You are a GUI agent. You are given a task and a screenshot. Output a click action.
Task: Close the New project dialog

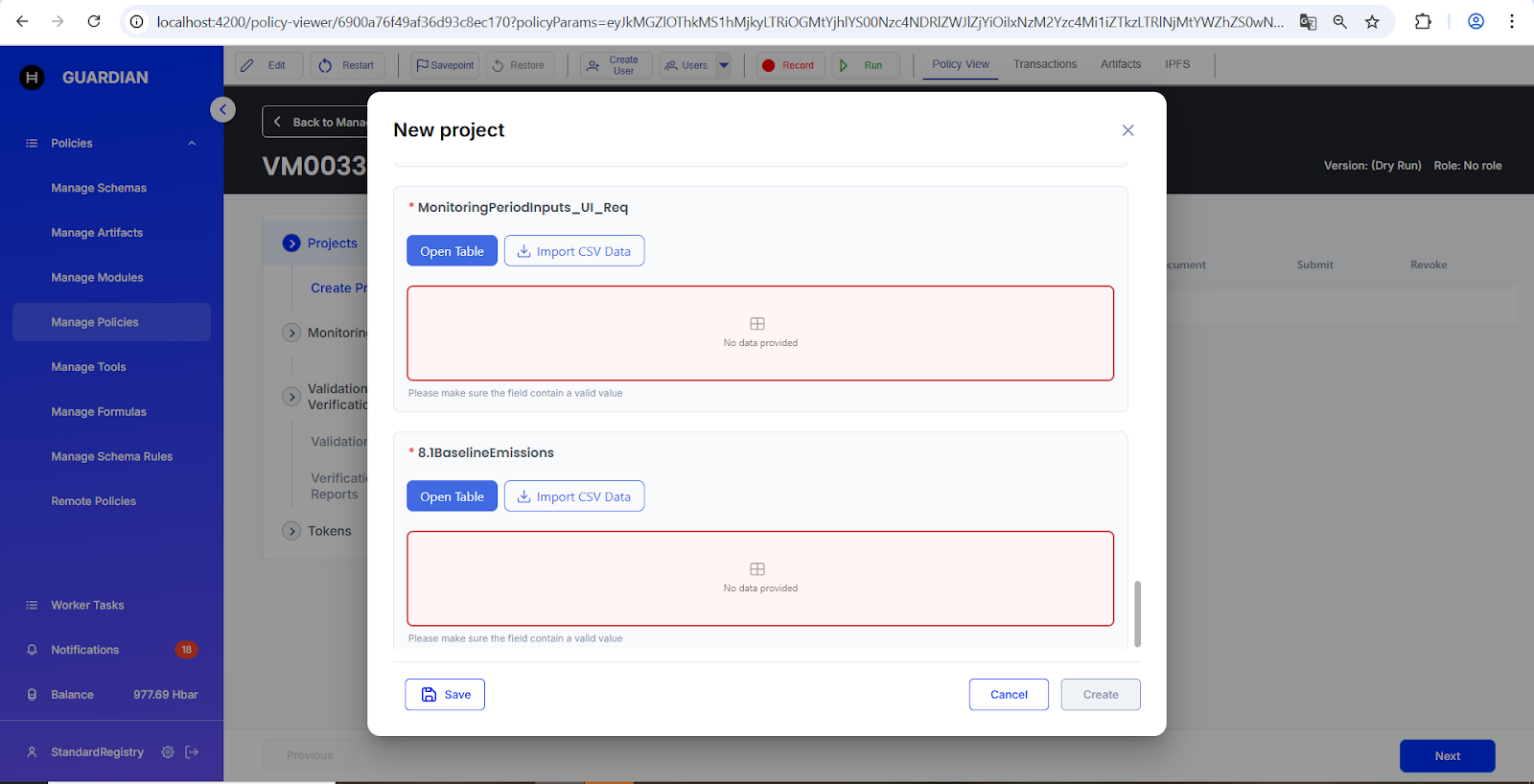tap(1127, 130)
